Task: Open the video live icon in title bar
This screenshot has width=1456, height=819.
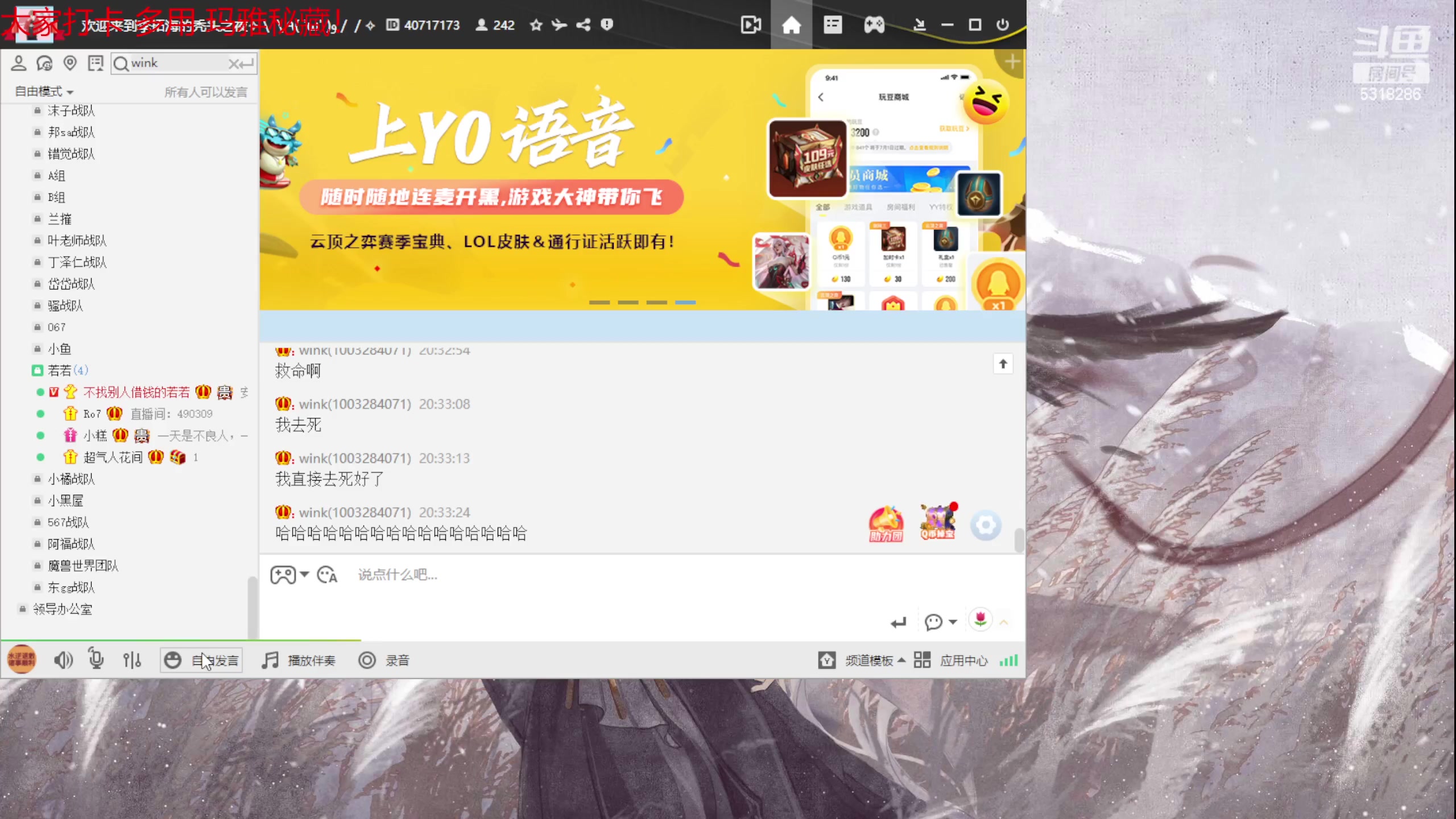Action: coord(751,25)
